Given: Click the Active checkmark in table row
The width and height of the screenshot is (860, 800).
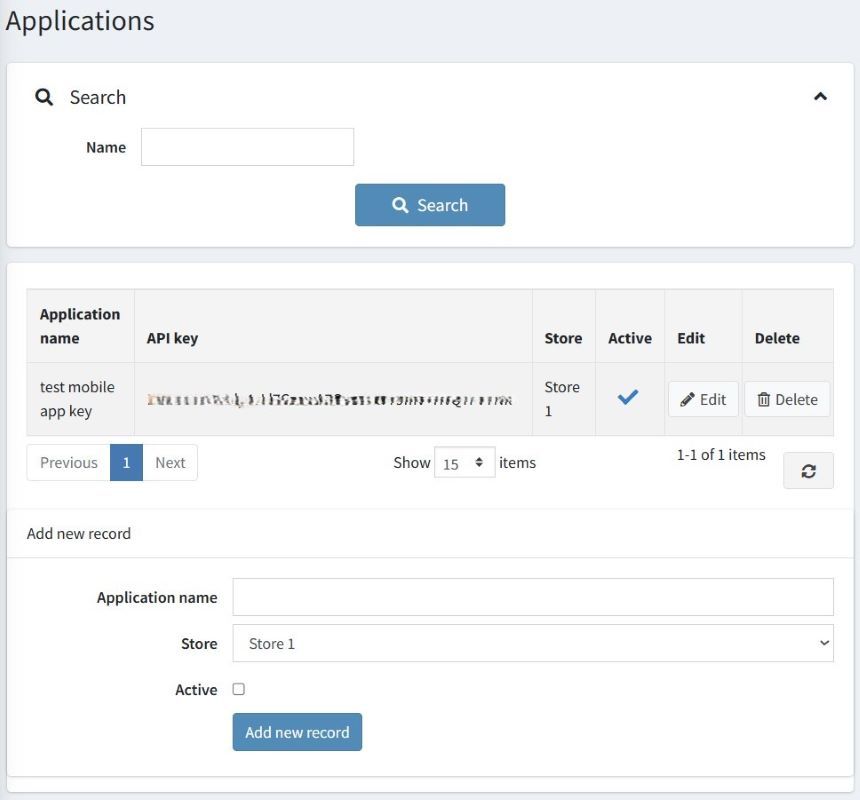Looking at the screenshot, I should pyautogui.click(x=628, y=397).
